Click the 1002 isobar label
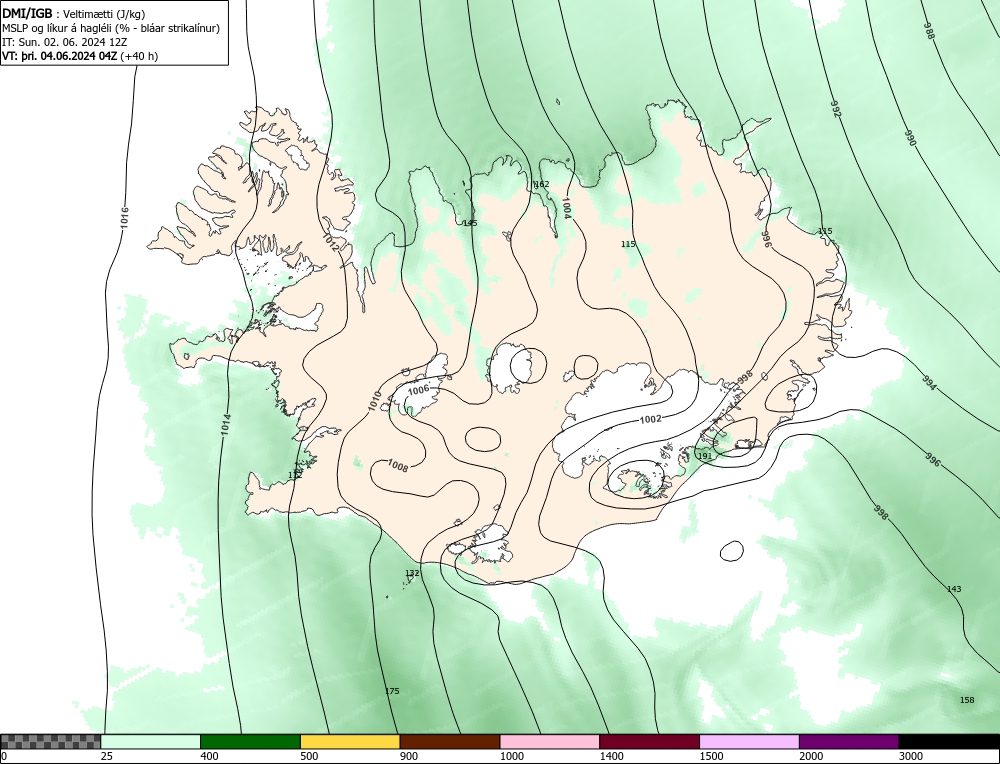The image size is (1000, 764). coord(651,419)
